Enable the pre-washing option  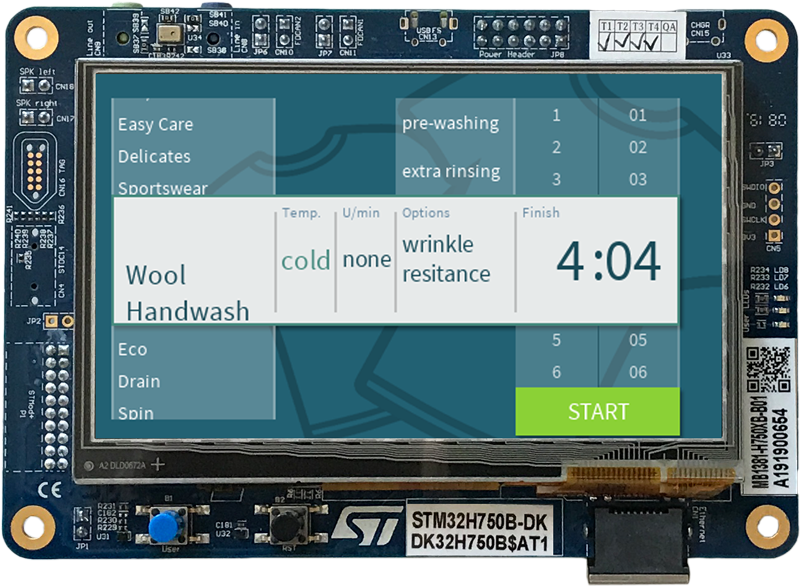click(x=450, y=124)
